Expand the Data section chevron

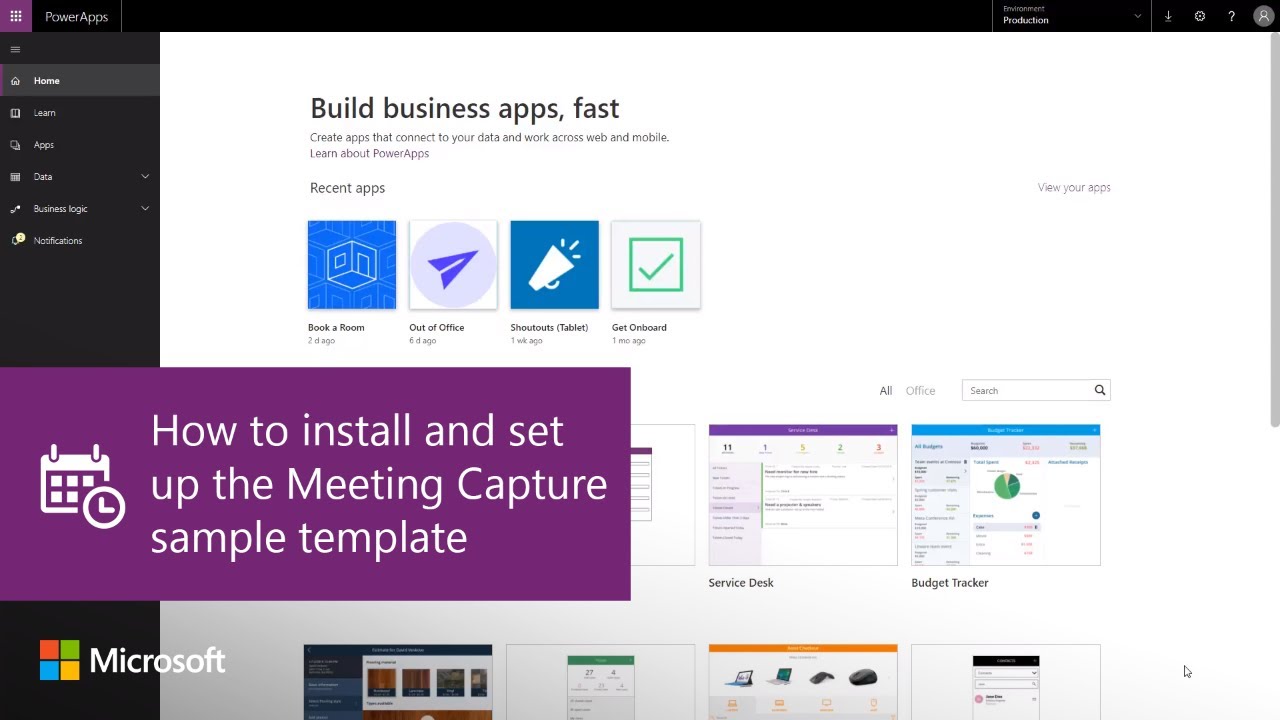point(145,177)
